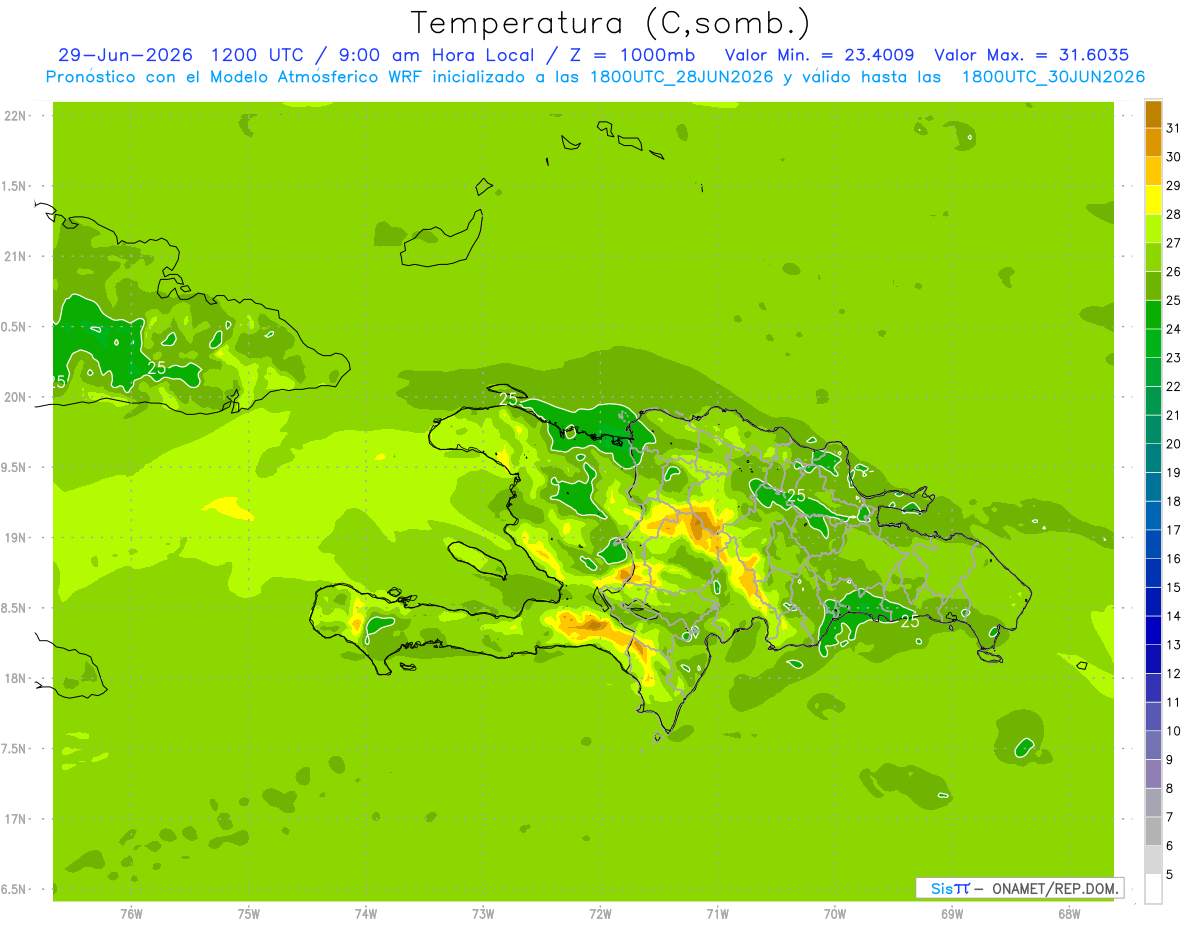Click the legend value '16'
This screenshot has width=1200, height=927.
1174,558
